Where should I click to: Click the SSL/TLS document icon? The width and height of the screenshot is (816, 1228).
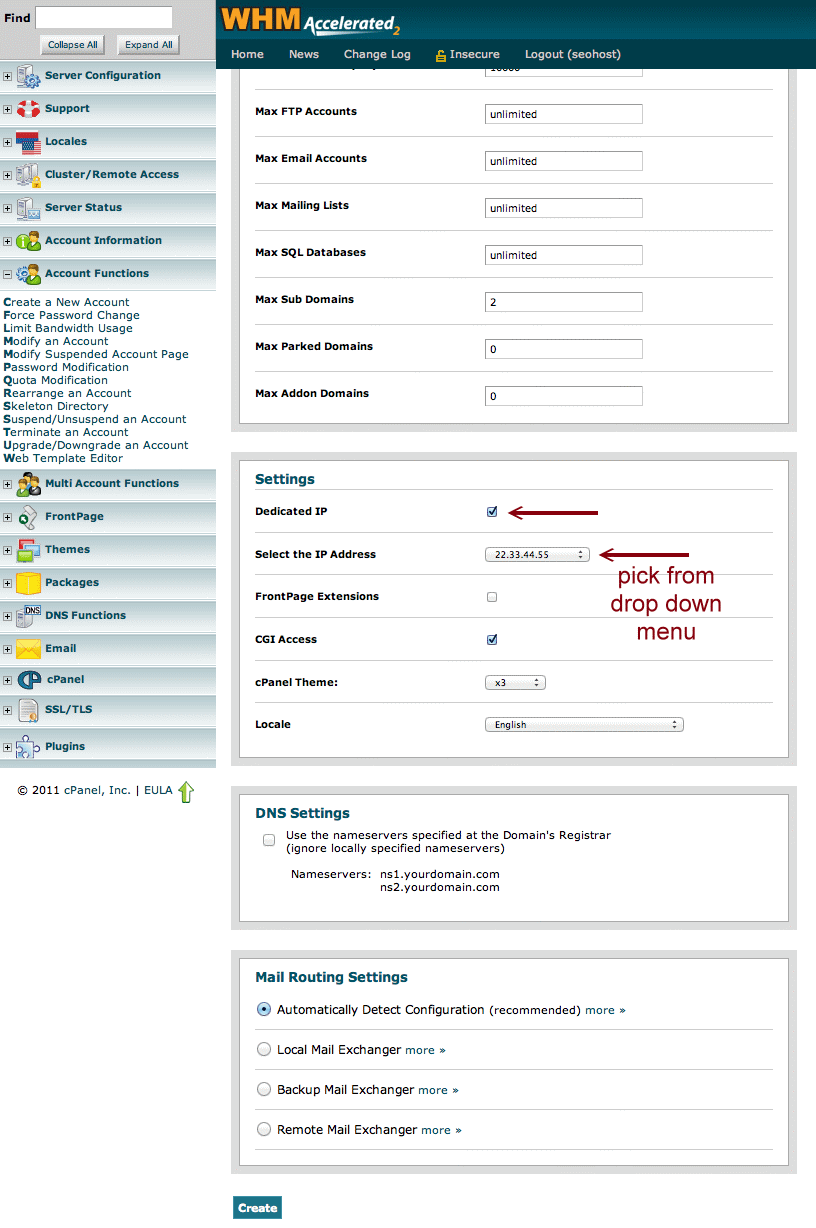coord(28,710)
